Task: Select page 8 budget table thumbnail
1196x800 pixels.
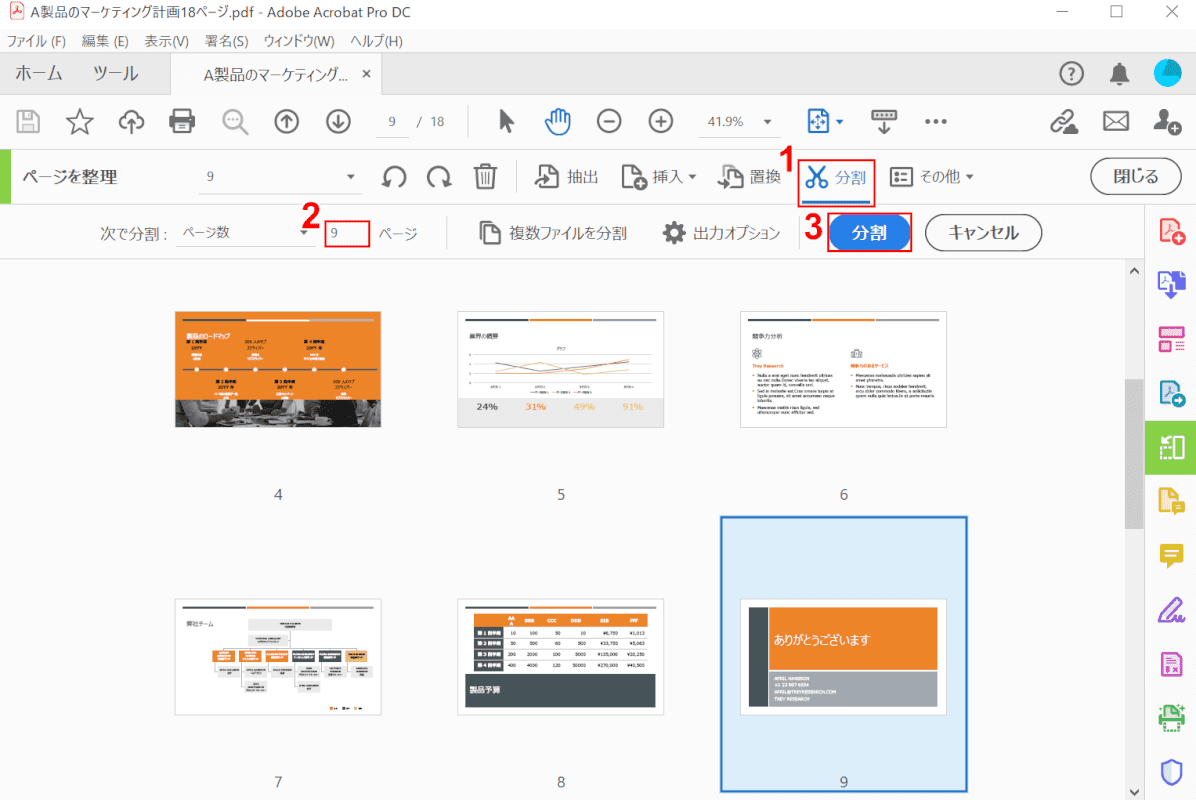Action: click(x=561, y=657)
